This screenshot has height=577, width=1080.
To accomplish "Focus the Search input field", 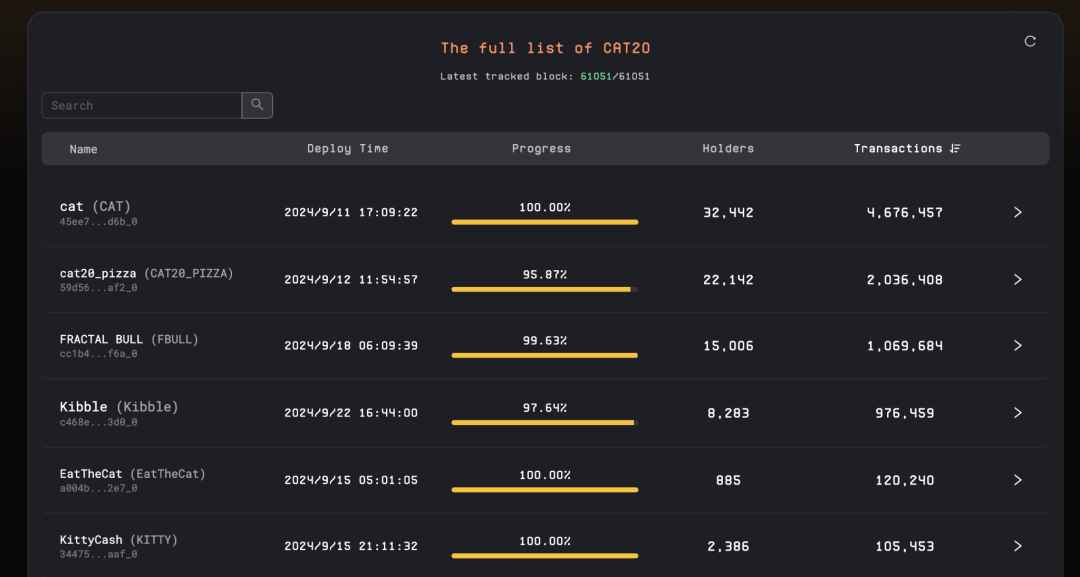I will [x=142, y=105].
